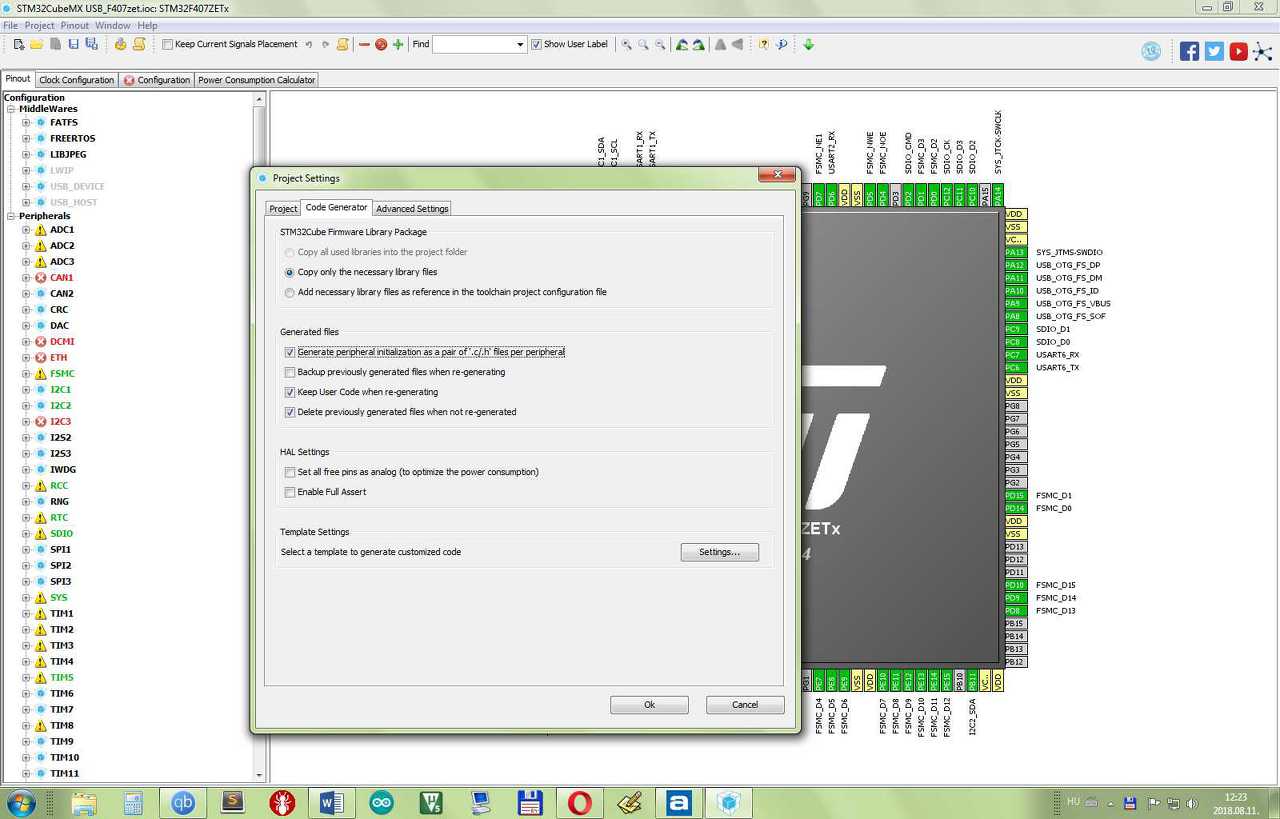The width and height of the screenshot is (1280, 819).
Task: Click the green plus toolbar icon
Action: tap(398, 44)
